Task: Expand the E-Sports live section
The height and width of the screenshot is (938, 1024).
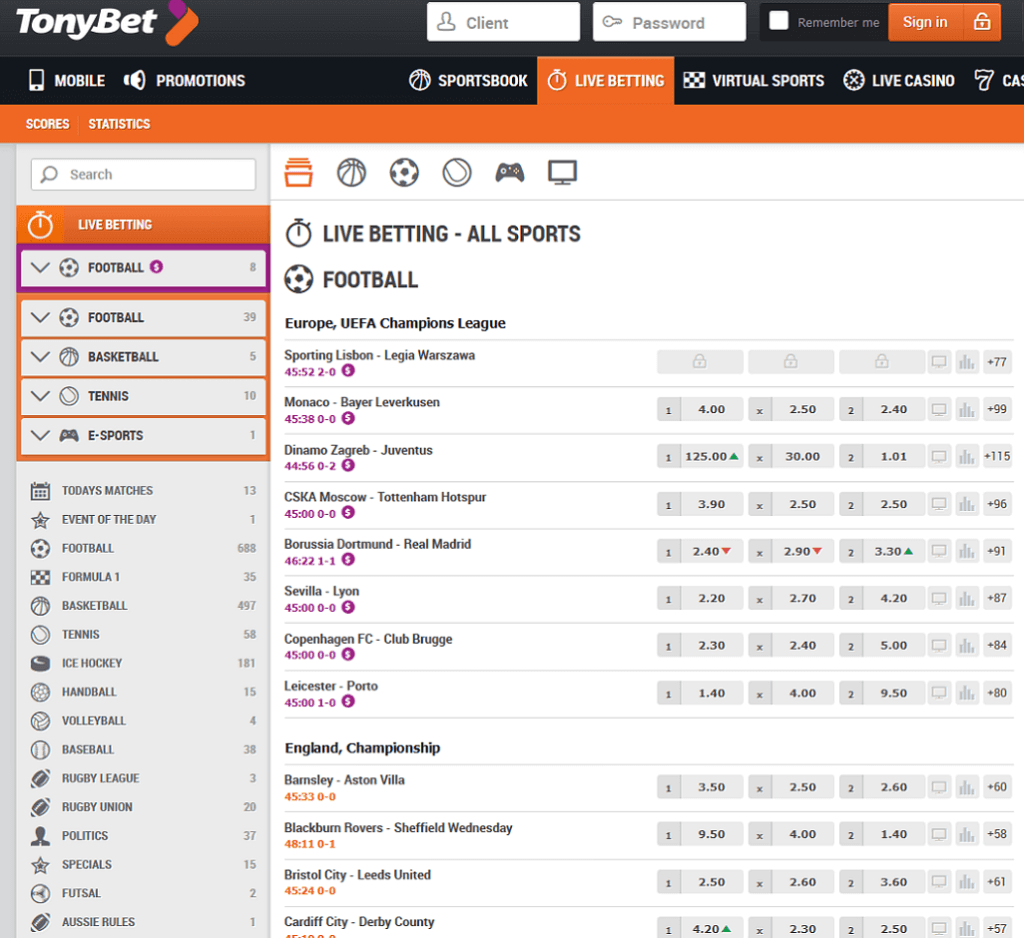Action: point(143,435)
